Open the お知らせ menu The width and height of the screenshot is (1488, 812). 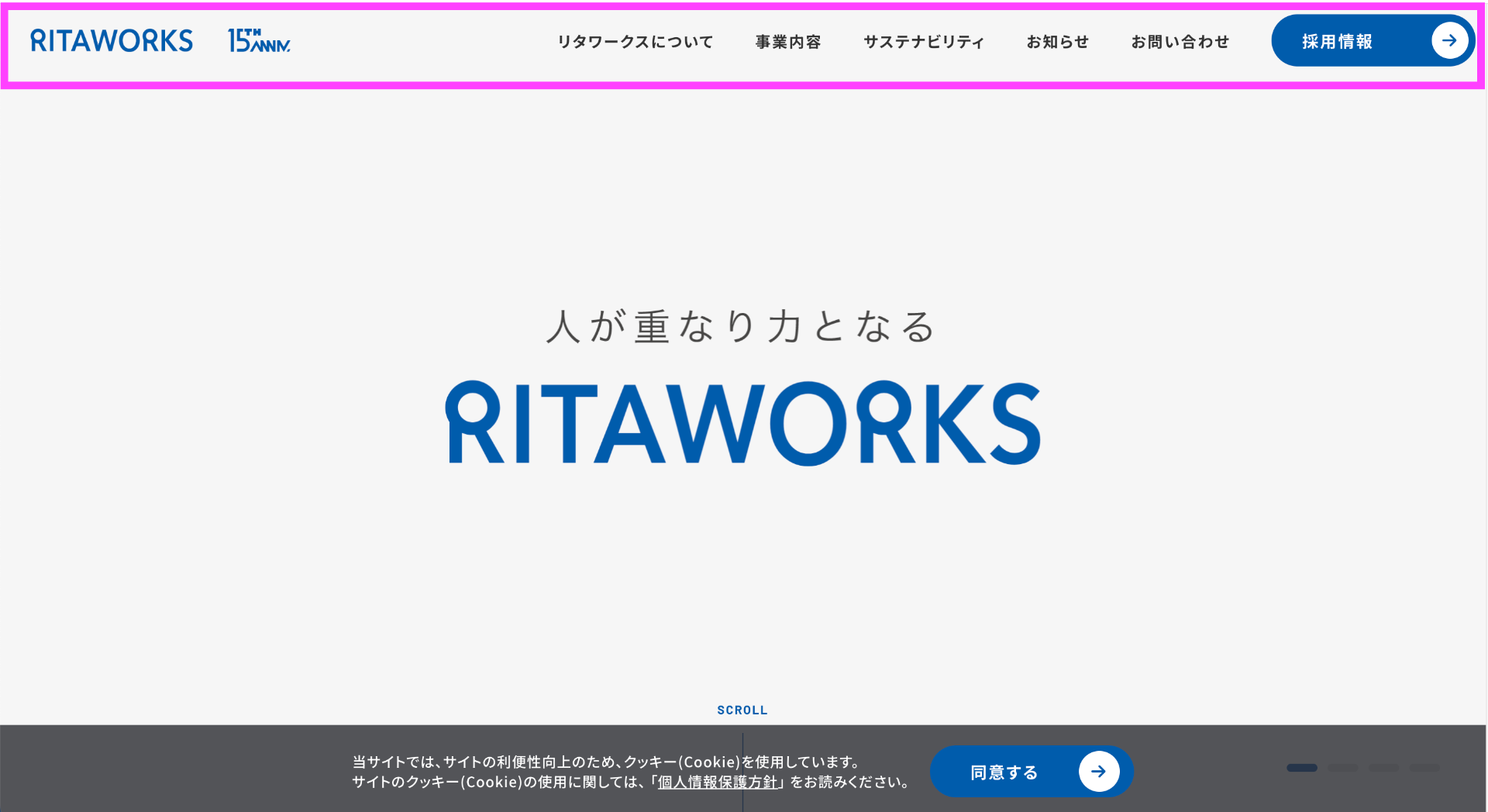[x=1058, y=42]
